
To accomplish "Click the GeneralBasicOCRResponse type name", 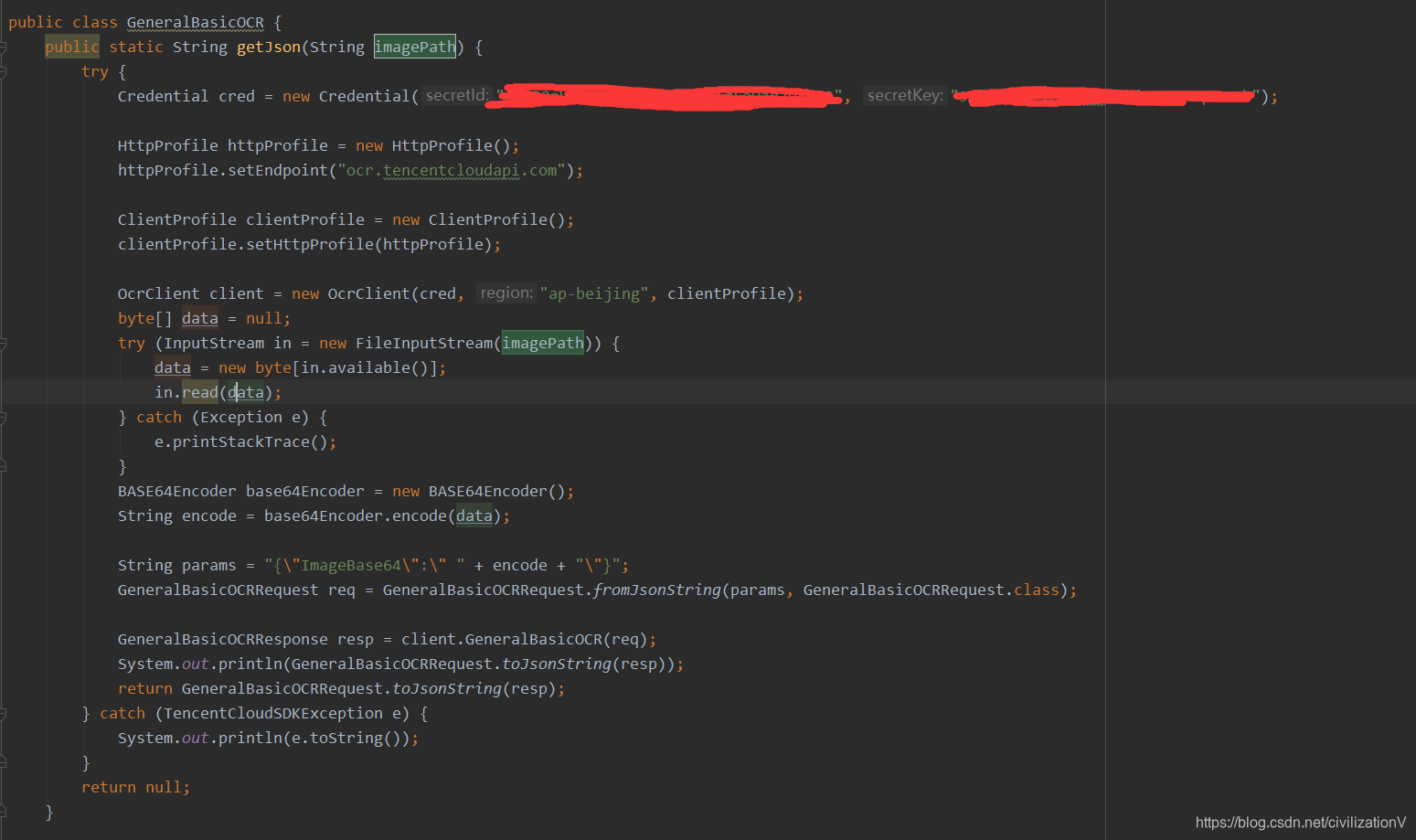I will (x=223, y=640).
